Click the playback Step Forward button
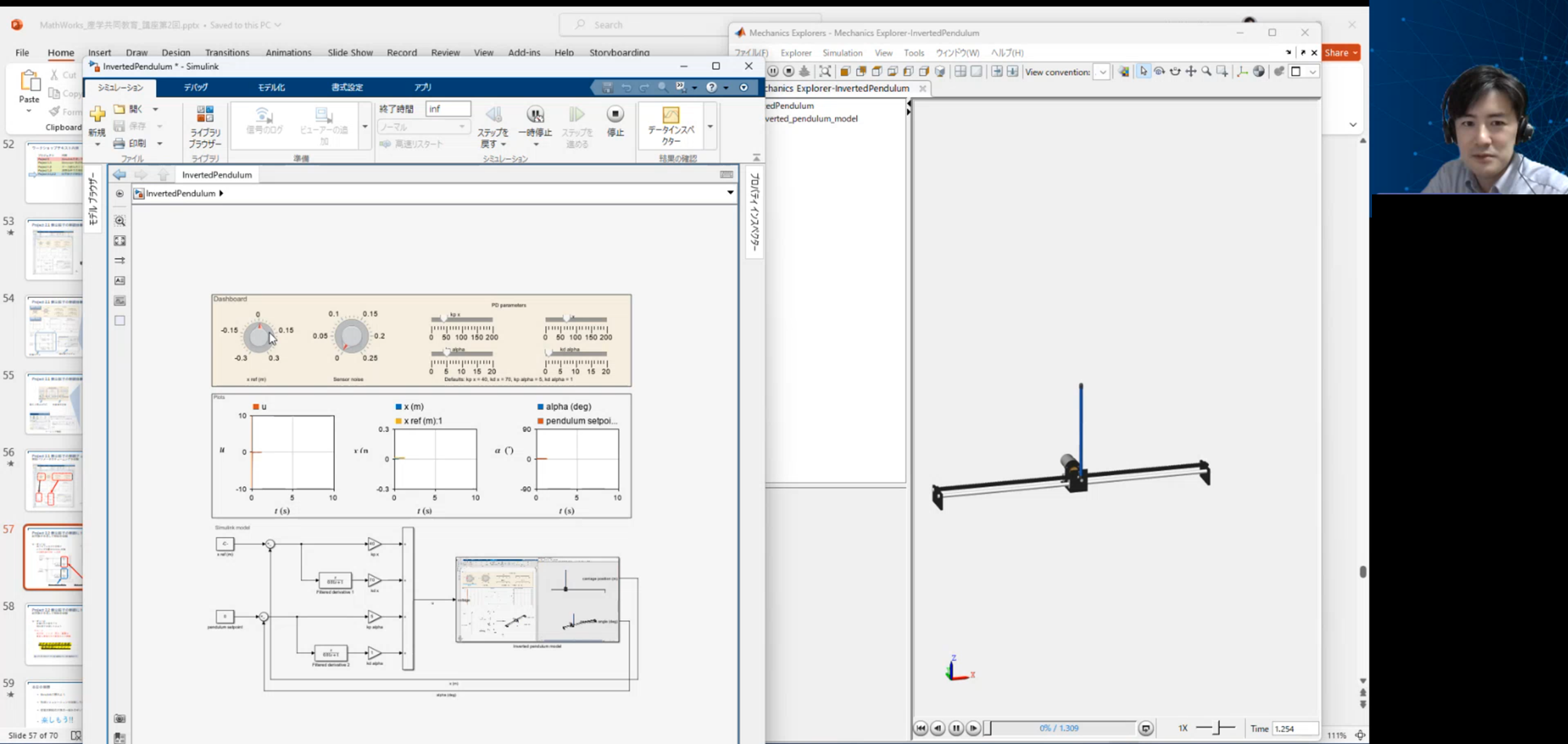This screenshot has width=1568, height=744. coord(973,728)
